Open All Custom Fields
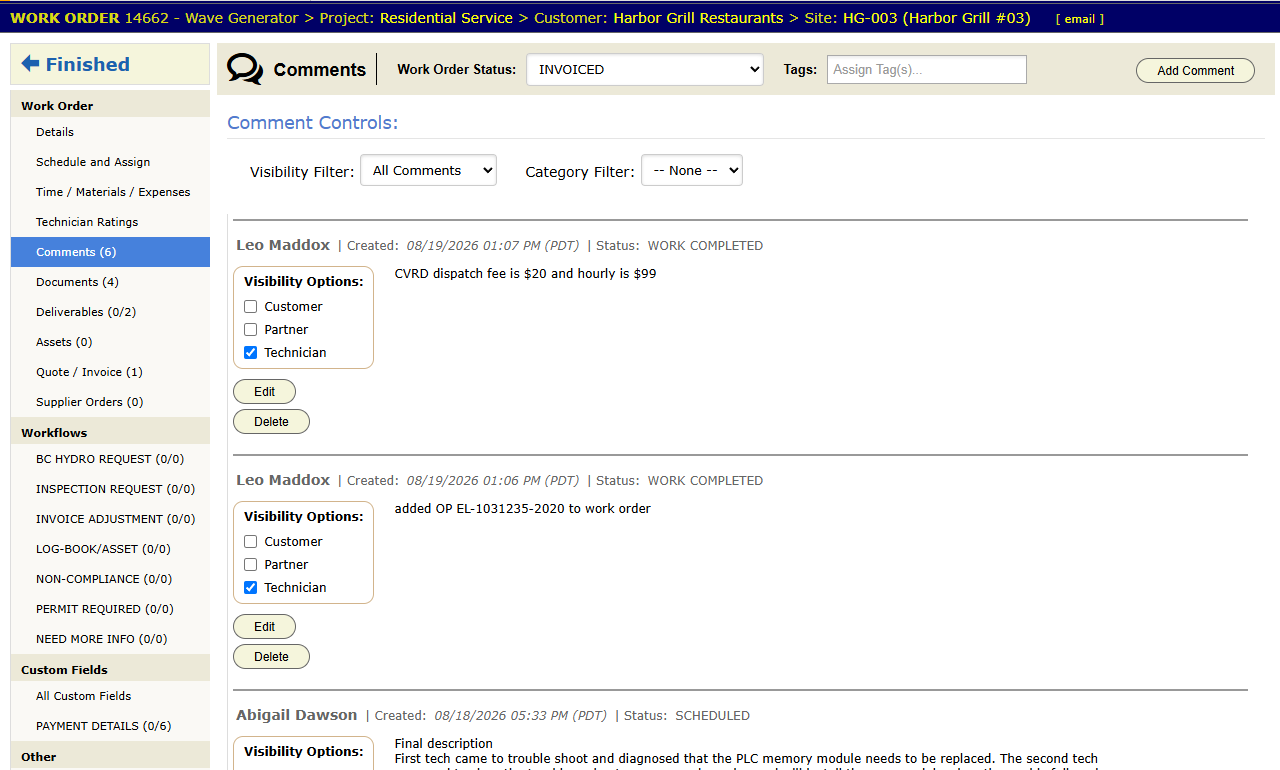1280x770 pixels. coord(110,696)
